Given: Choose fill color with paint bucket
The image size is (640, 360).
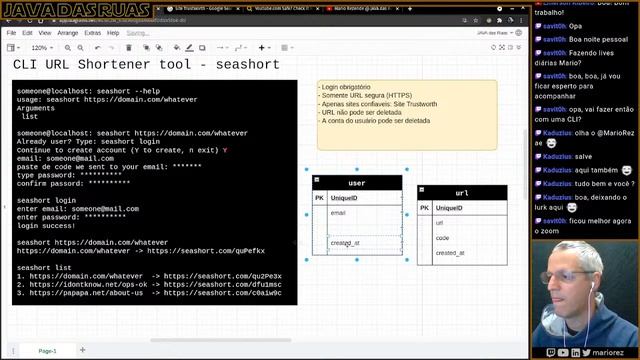Looking at the screenshot, I should point(177,48).
